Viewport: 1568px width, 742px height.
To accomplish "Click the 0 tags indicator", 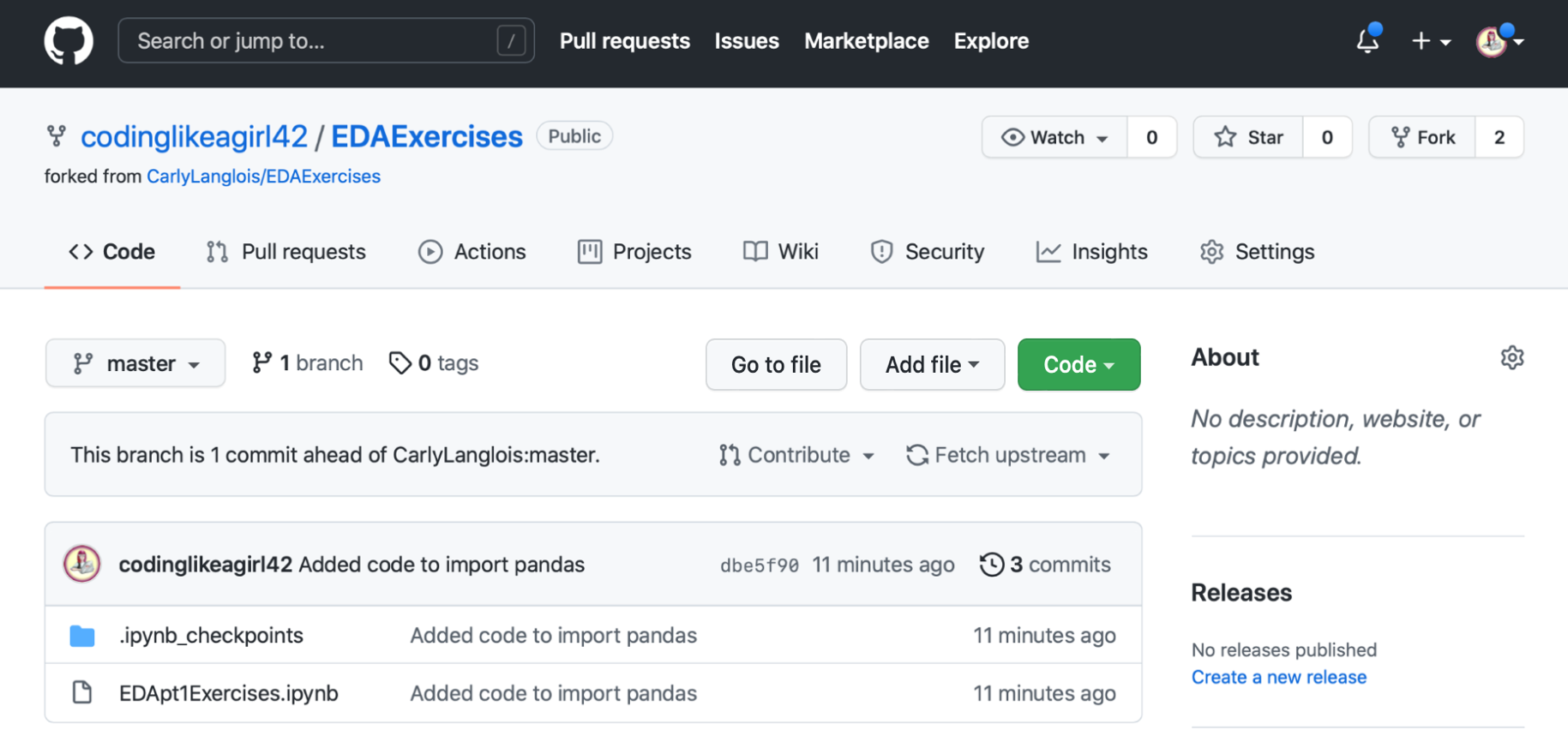I will click(434, 363).
